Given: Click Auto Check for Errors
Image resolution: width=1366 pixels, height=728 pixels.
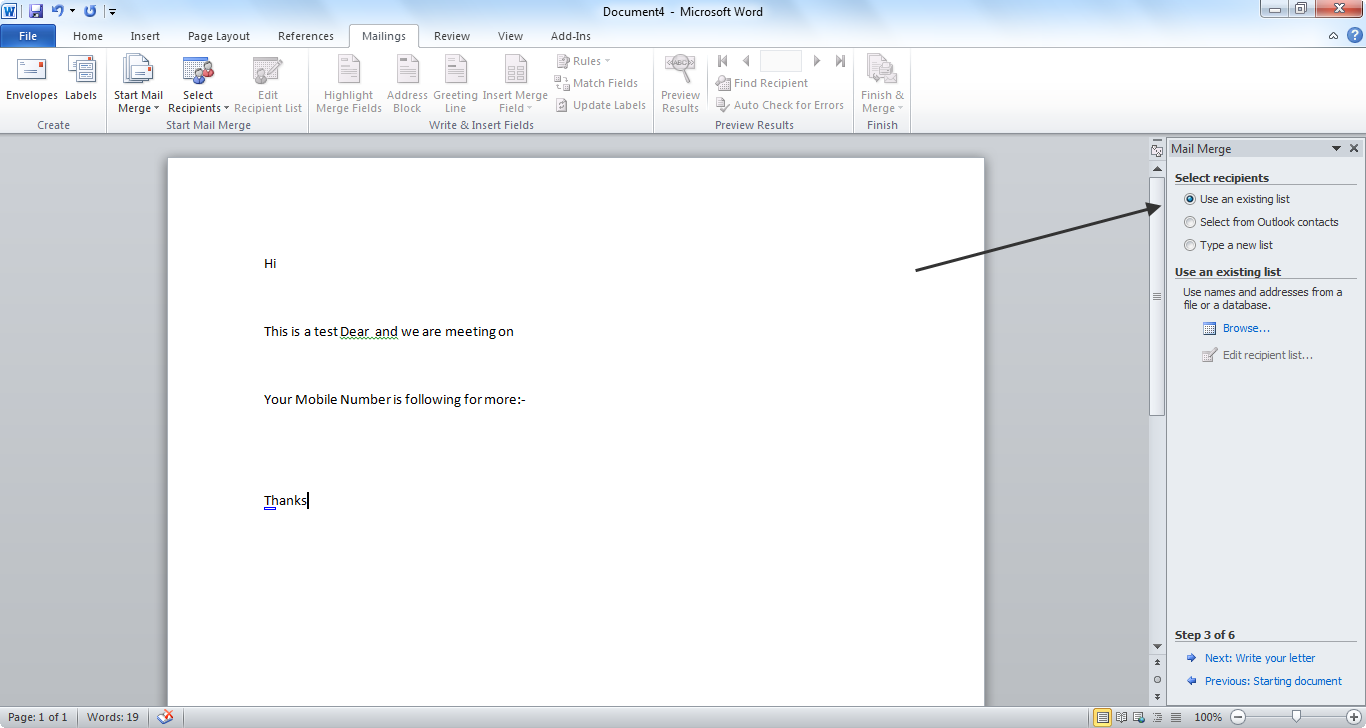Looking at the screenshot, I should tap(780, 105).
